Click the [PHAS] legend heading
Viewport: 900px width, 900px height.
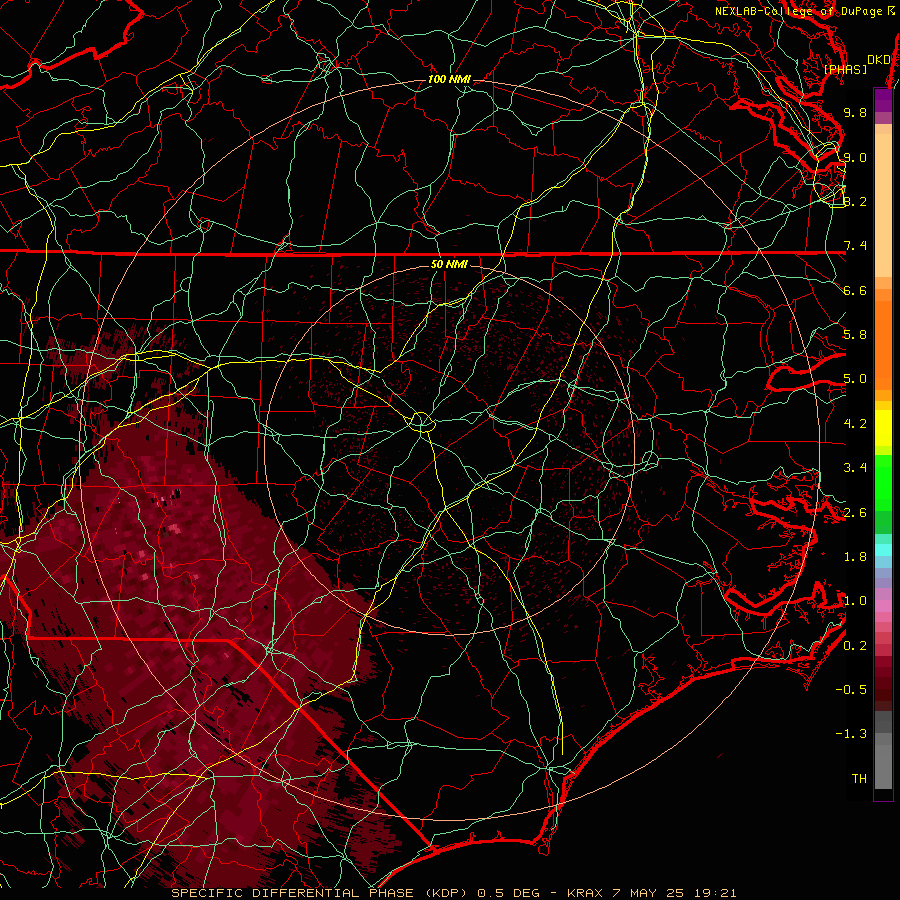[x=845, y=70]
